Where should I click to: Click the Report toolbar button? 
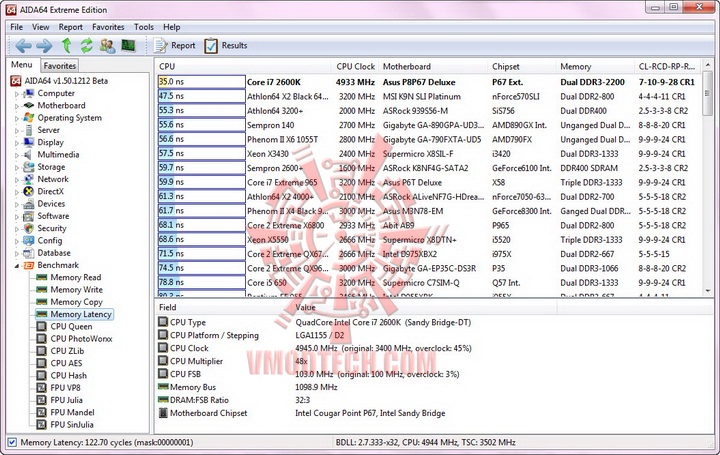174,45
